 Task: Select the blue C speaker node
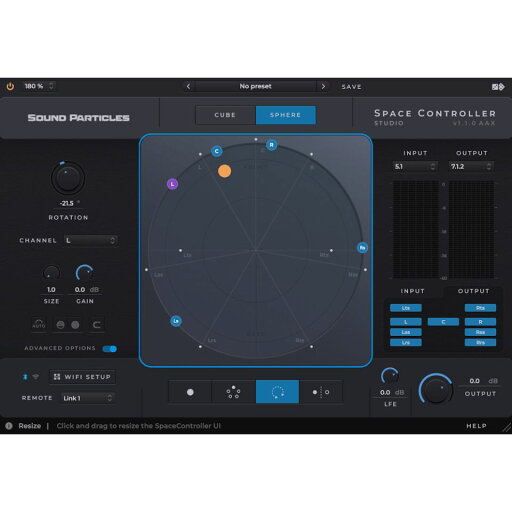pyautogui.click(x=217, y=151)
